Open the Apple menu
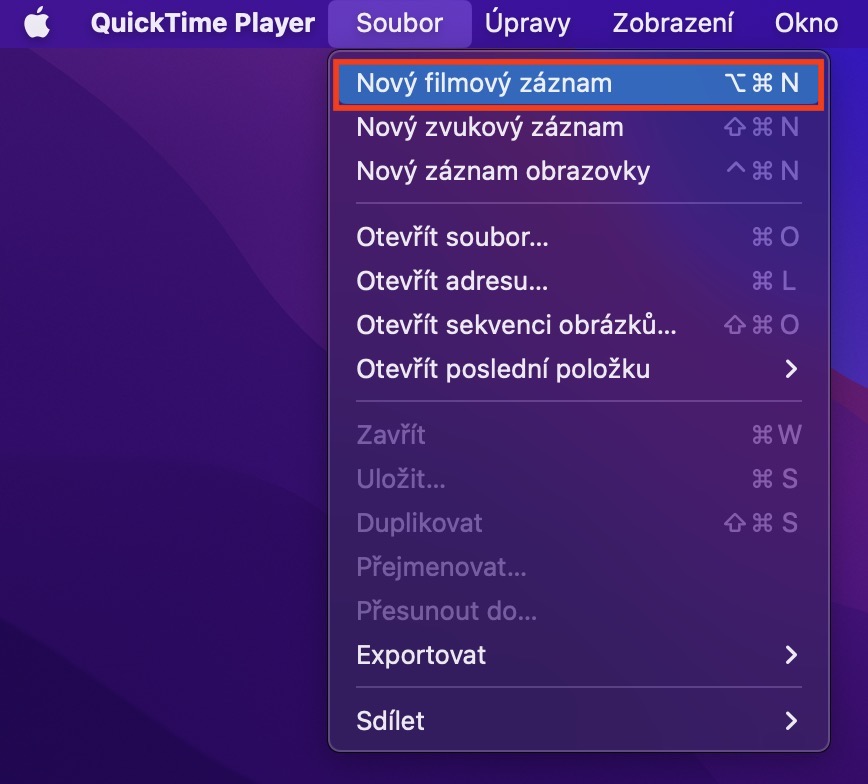This screenshot has height=784, width=868. pos(37,23)
